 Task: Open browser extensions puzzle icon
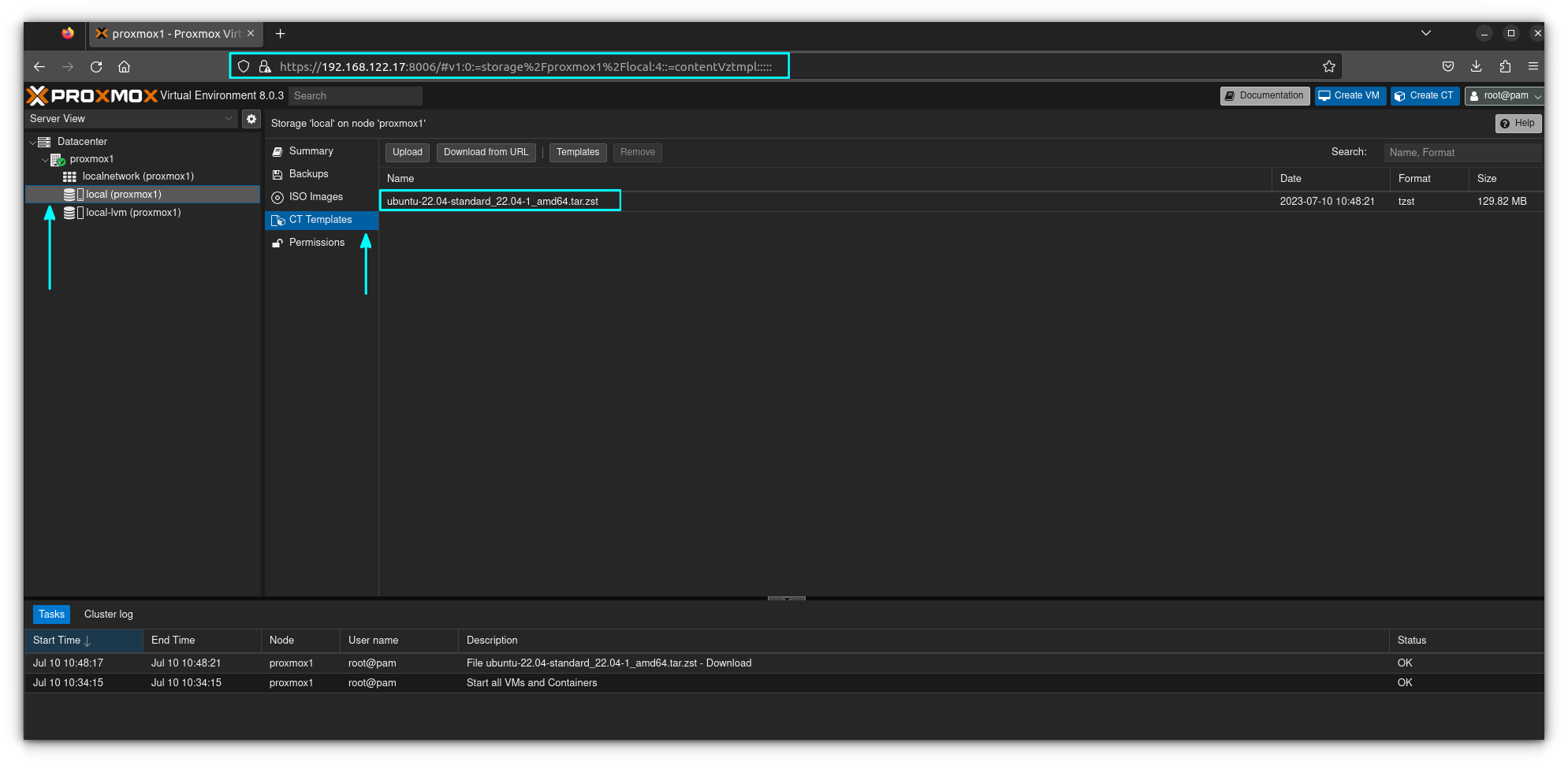click(1505, 66)
